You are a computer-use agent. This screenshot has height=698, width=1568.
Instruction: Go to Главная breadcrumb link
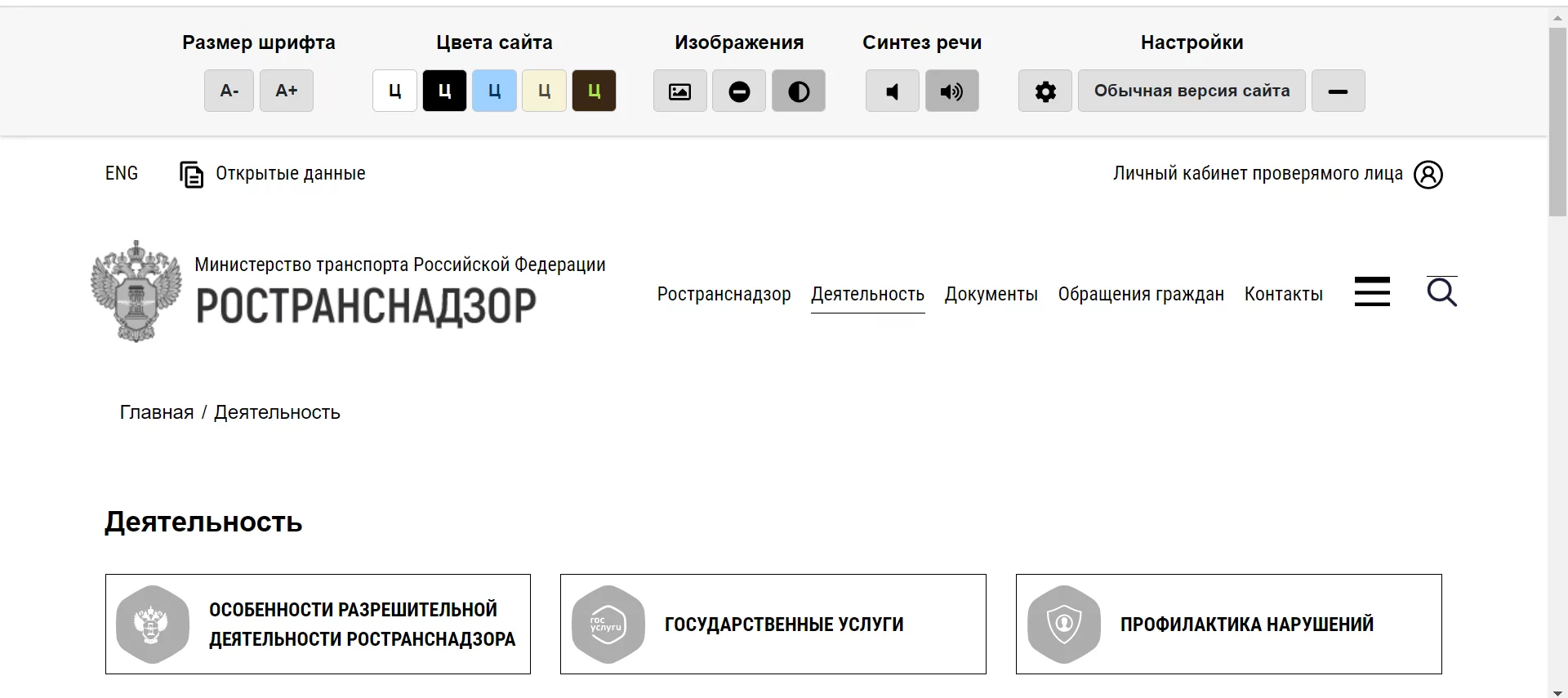157,412
